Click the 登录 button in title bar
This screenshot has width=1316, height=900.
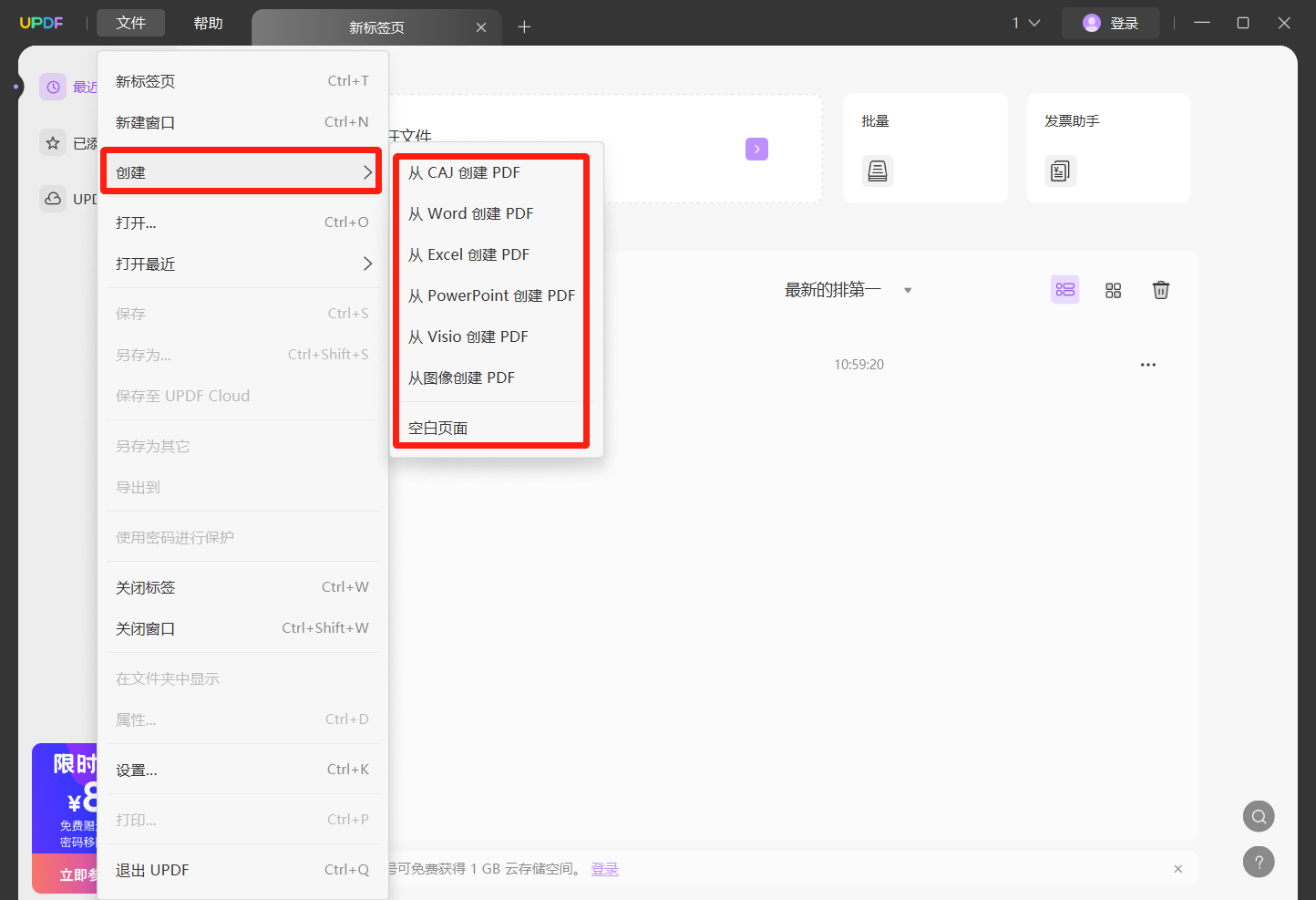point(1110,23)
